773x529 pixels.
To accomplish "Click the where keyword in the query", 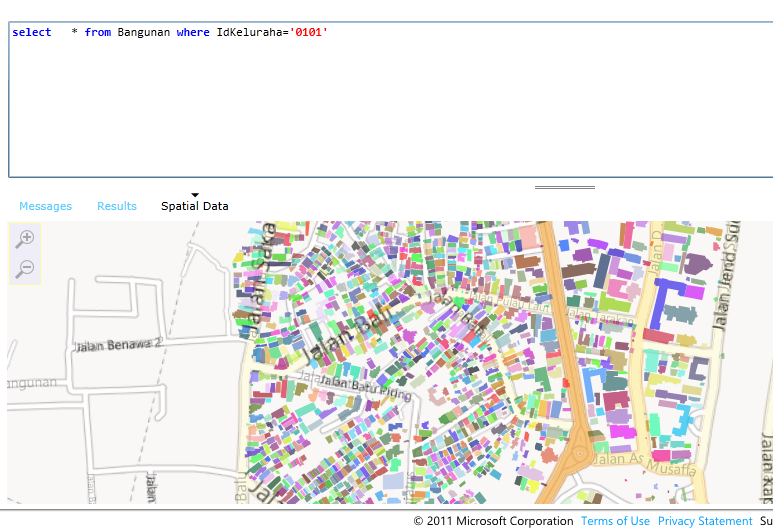I will (x=193, y=33).
